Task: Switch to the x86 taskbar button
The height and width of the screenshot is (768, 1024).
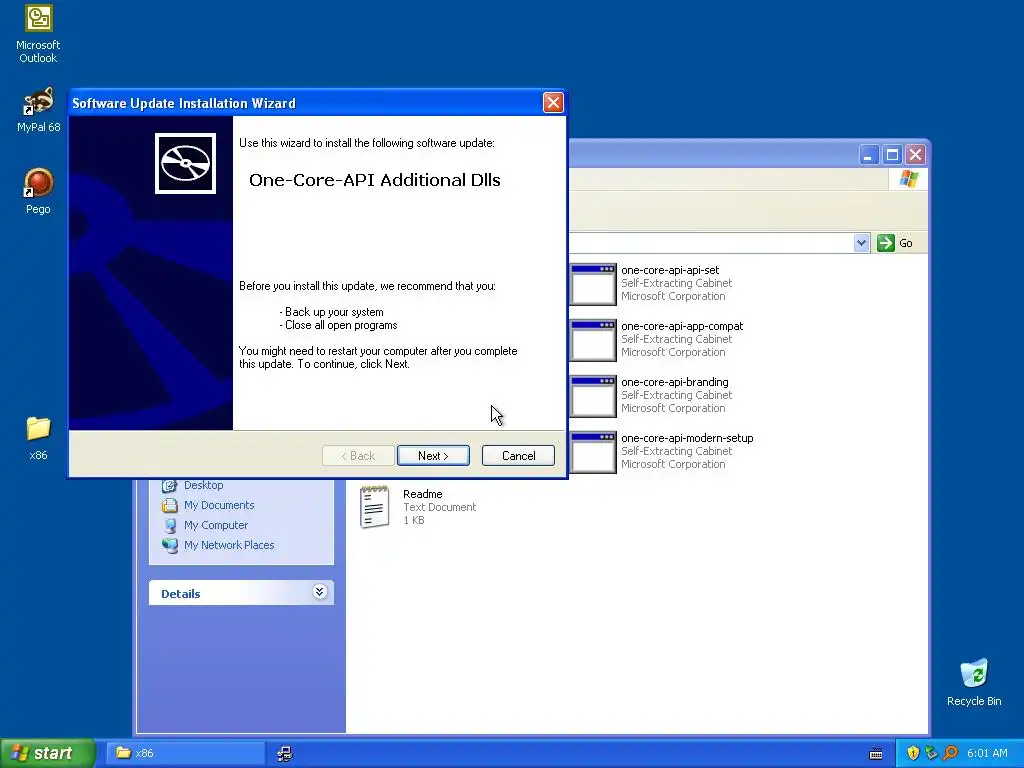Action: (x=186, y=754)
